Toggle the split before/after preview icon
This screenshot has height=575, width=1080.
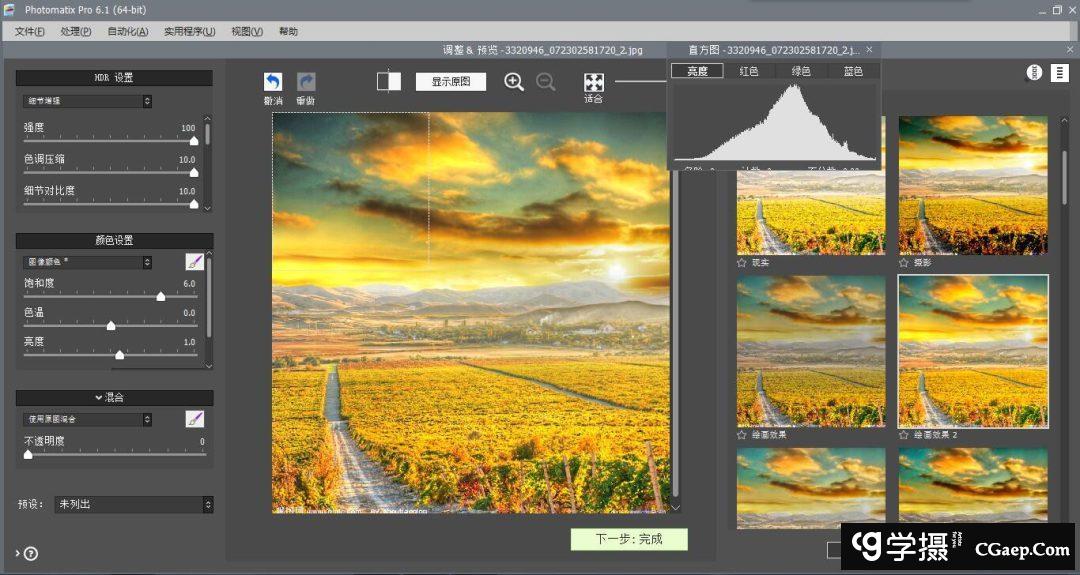point(389,81)
